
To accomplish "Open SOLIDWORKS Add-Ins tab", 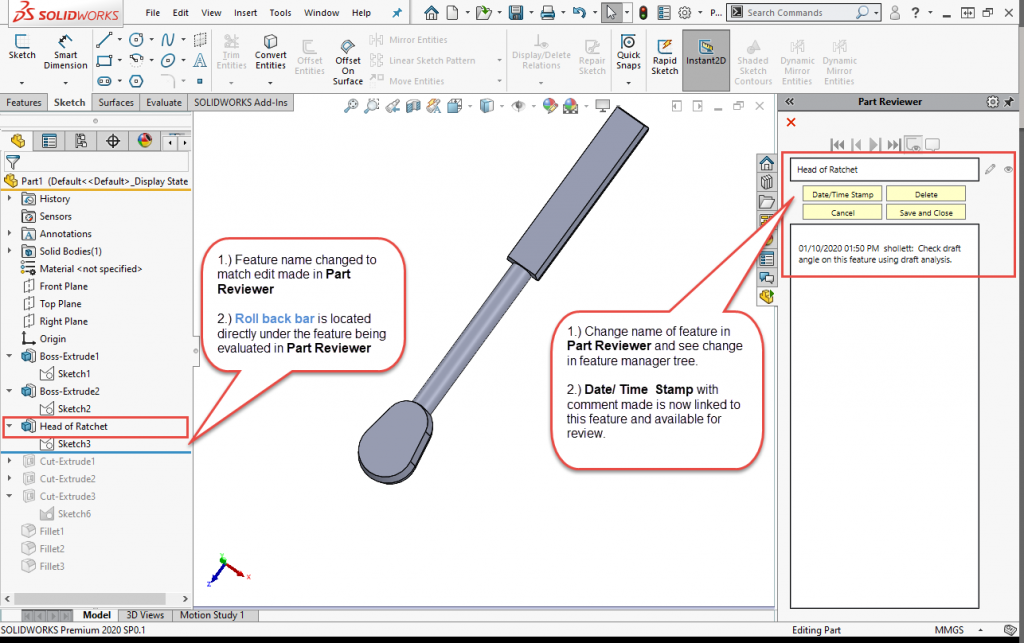I will coord(240,102).
